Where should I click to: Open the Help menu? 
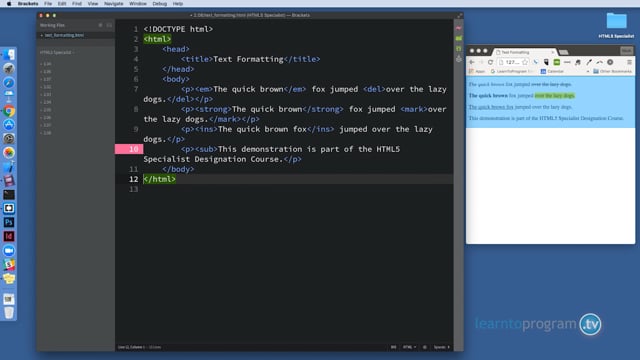click(x=178, y=4)
